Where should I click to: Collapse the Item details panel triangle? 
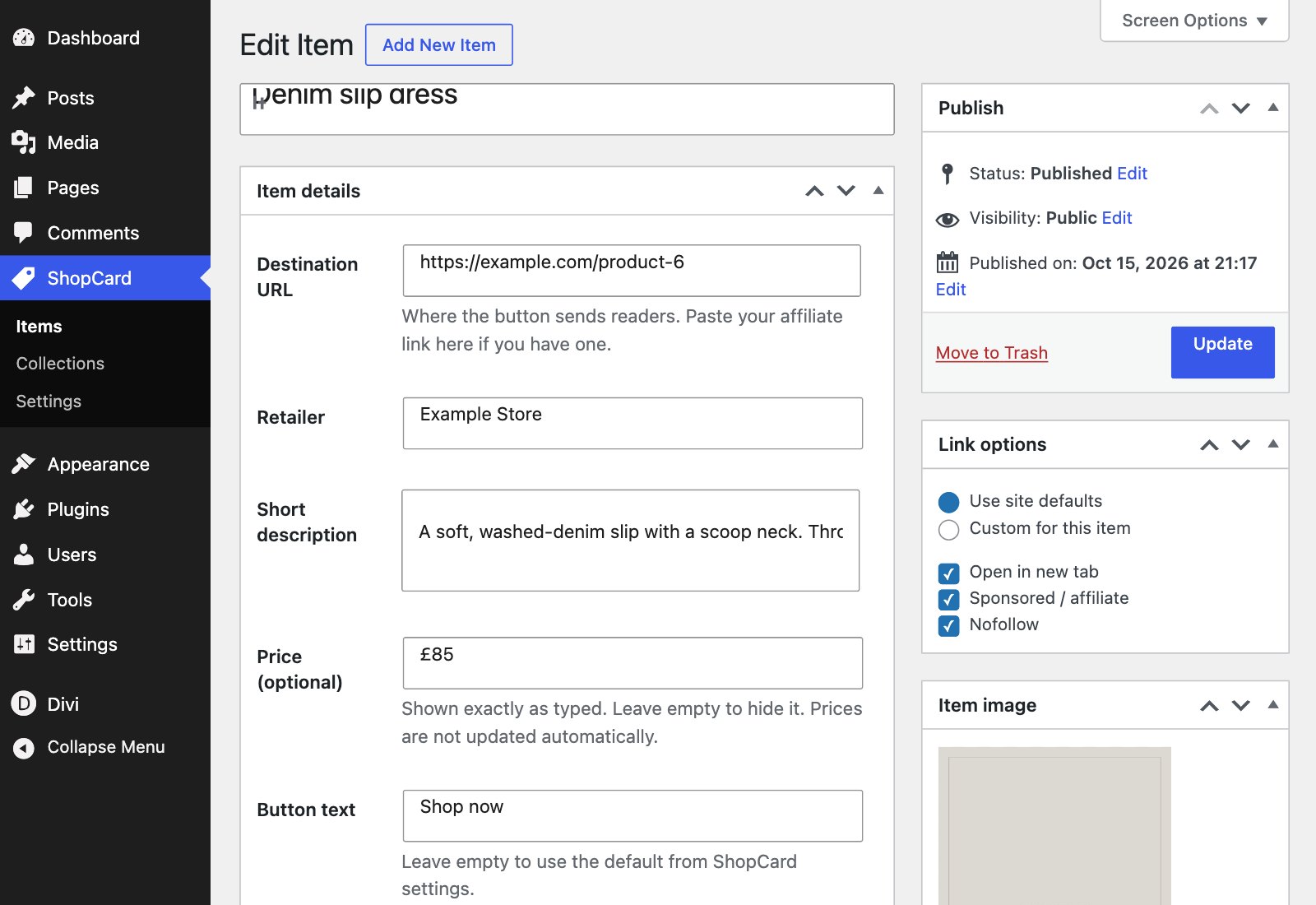[x=878, y=190]
